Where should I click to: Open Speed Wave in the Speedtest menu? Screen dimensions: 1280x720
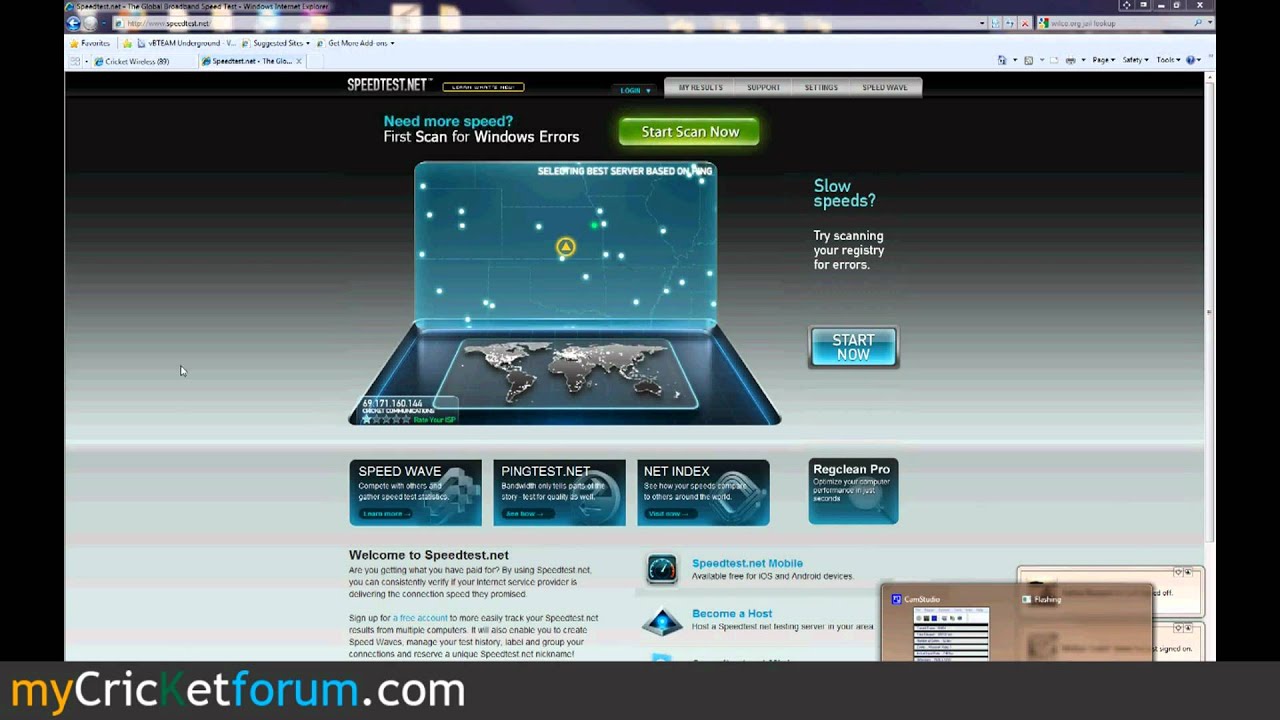[x=885, y=88]
